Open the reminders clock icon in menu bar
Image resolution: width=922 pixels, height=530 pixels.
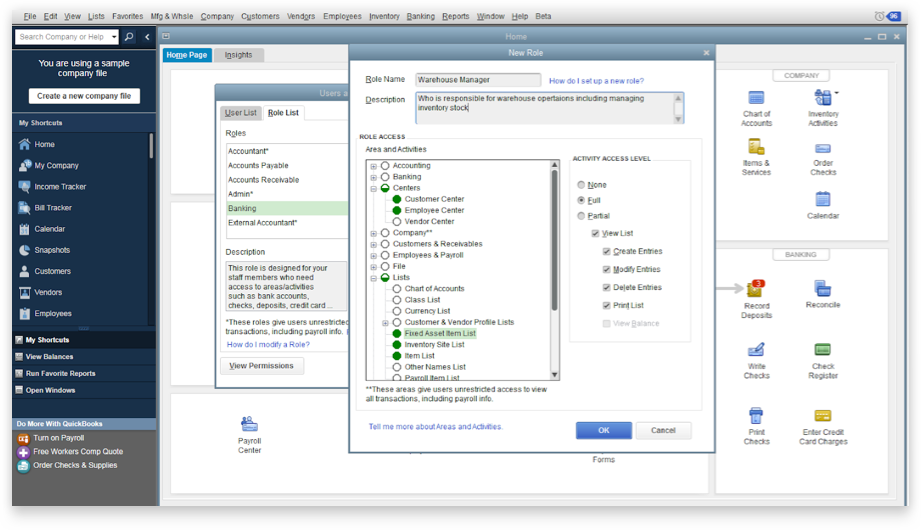(879, 16)
